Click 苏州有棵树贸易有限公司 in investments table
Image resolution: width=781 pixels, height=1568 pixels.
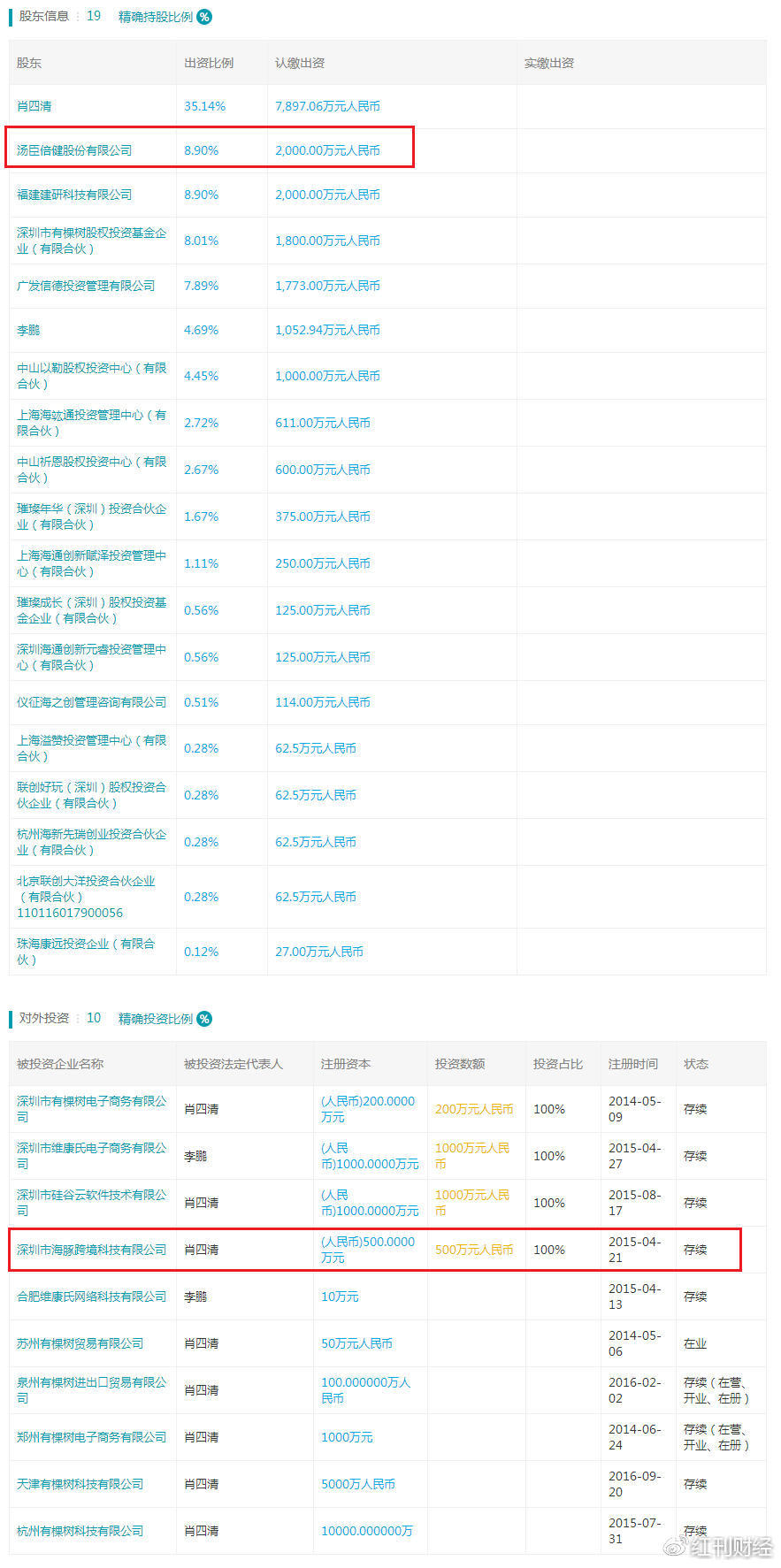click(x=80, y=1343)
